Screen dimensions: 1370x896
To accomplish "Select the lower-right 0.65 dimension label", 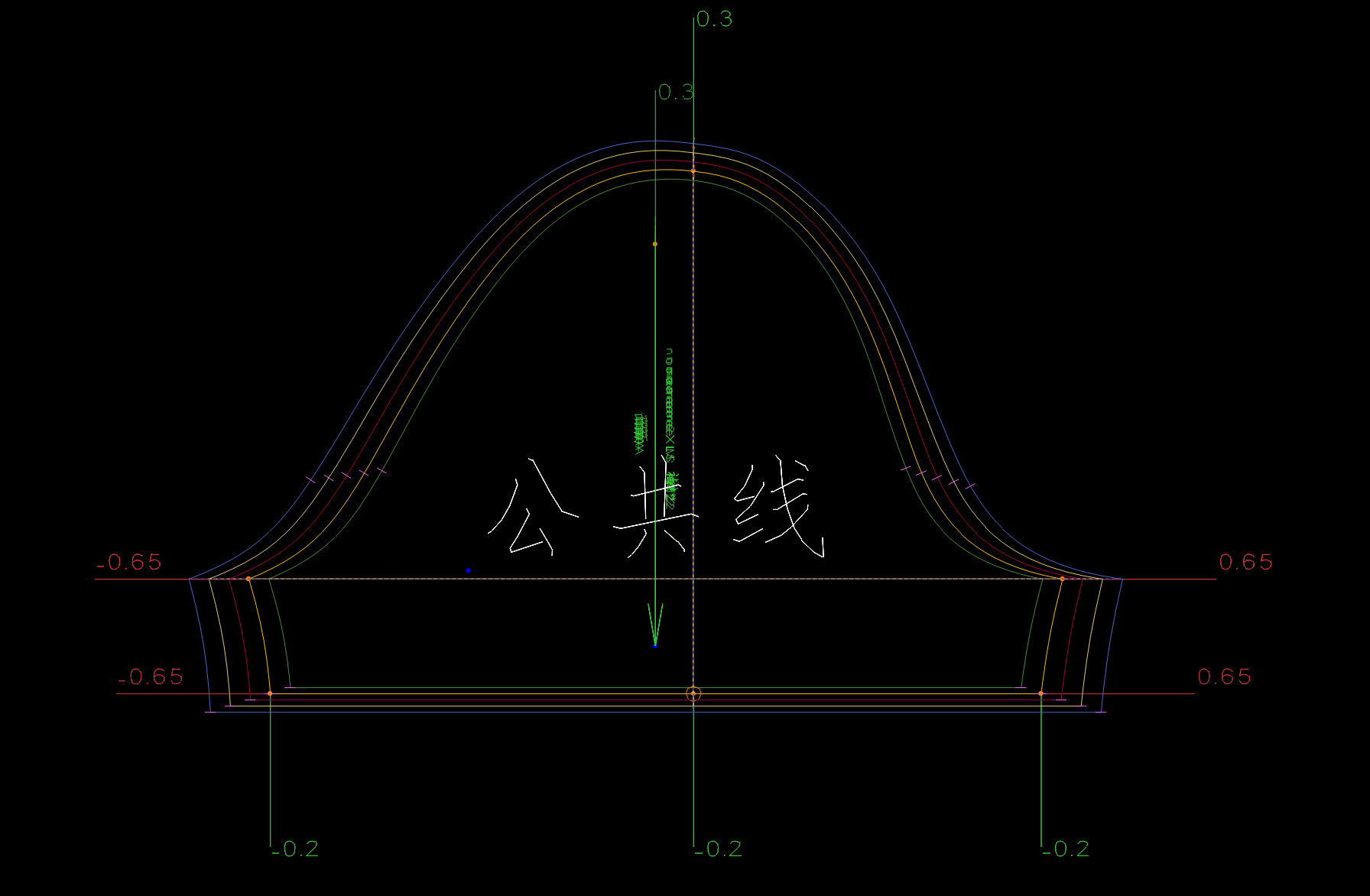I will [x=1224, y=677].
